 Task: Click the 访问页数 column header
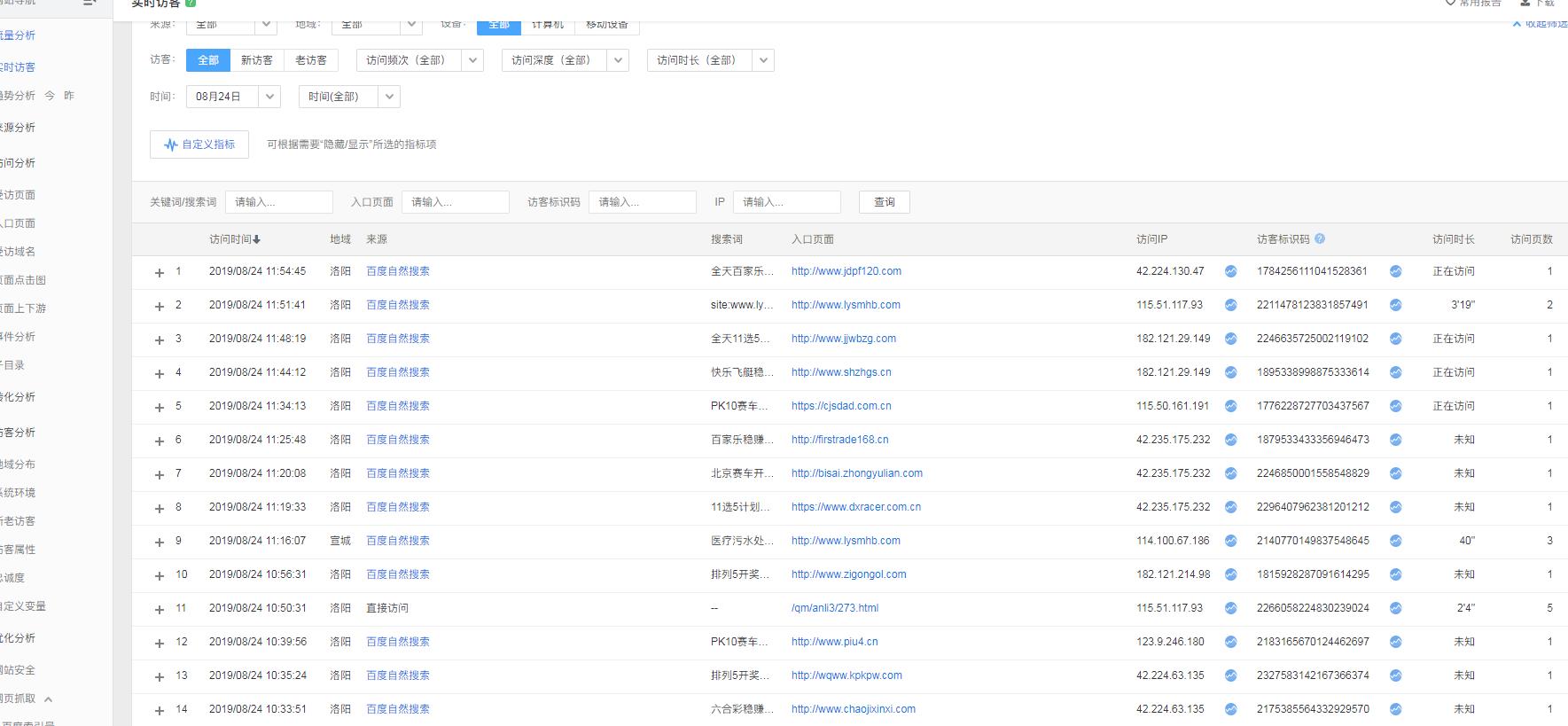[1532, 239]
